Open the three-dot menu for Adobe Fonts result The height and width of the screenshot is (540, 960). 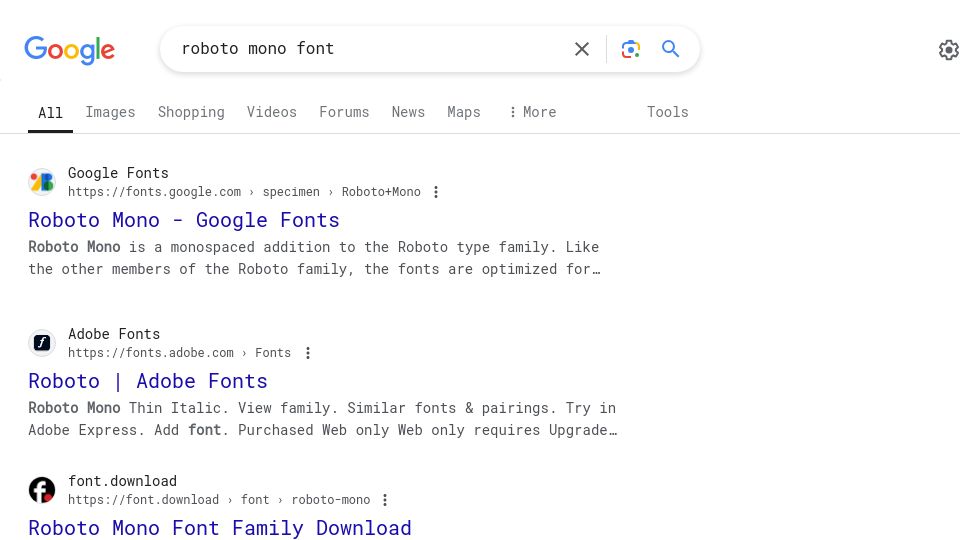tap(308, 353)
